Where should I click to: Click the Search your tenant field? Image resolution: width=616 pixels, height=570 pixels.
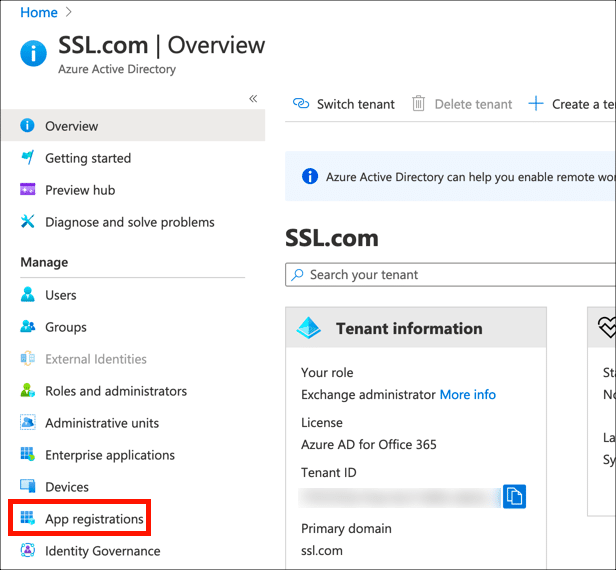[x=450, y=274]
